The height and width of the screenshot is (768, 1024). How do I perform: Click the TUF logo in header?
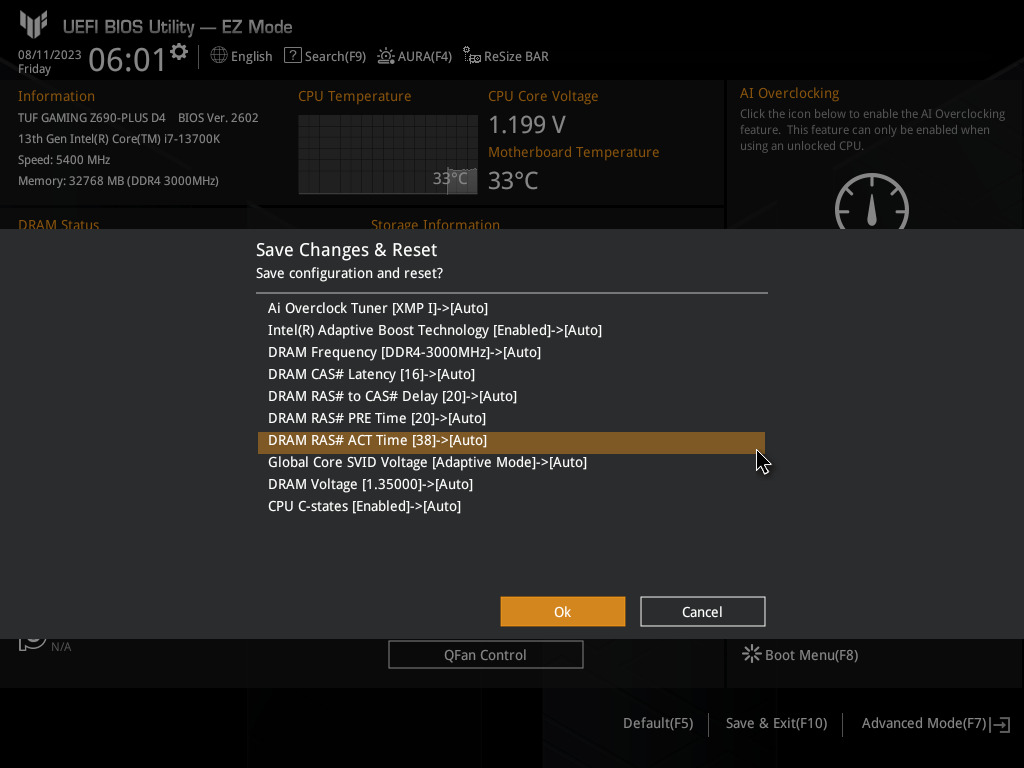pos(33,24)
